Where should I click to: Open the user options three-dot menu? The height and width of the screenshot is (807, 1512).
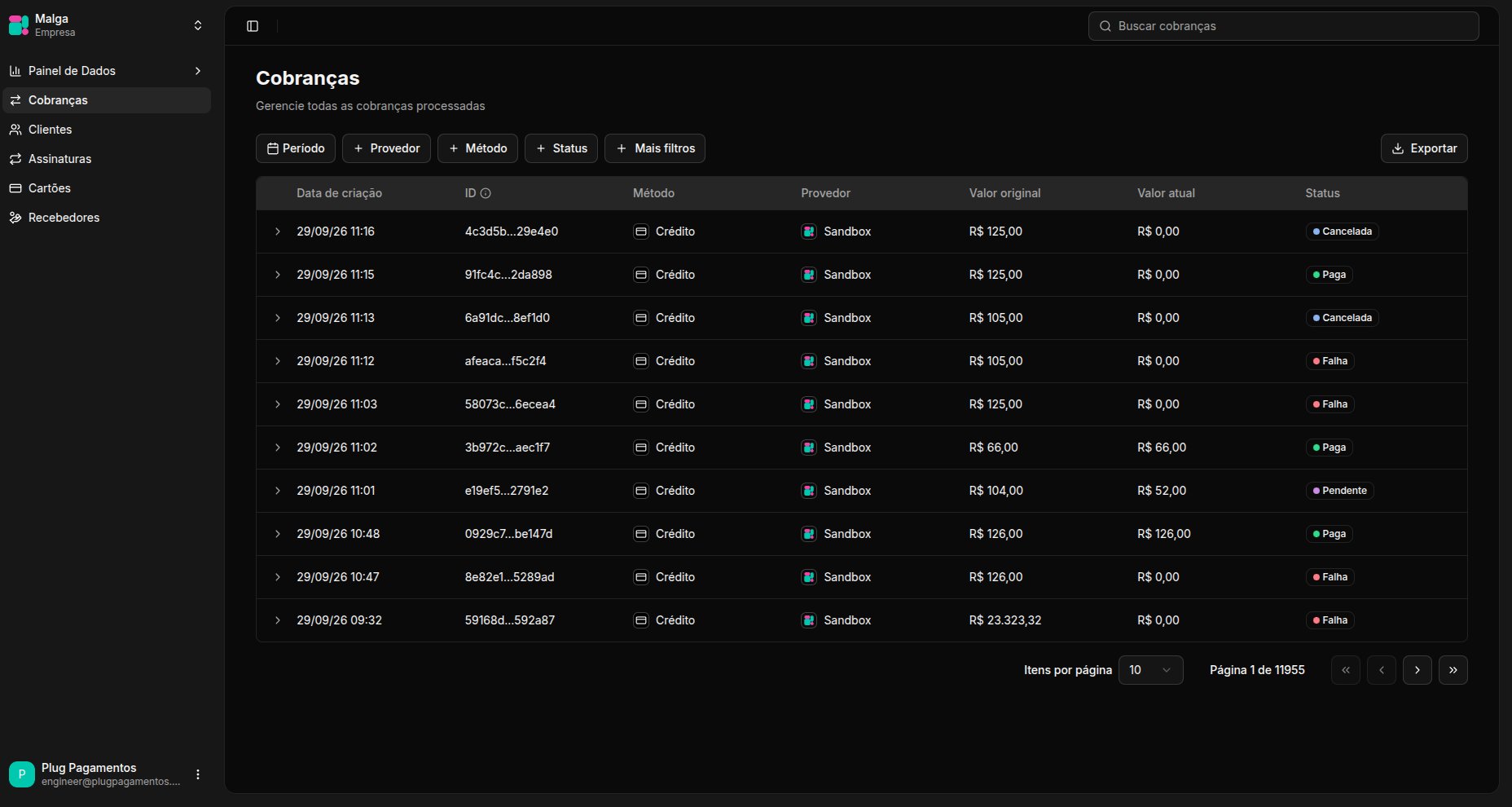coord(198,774)
